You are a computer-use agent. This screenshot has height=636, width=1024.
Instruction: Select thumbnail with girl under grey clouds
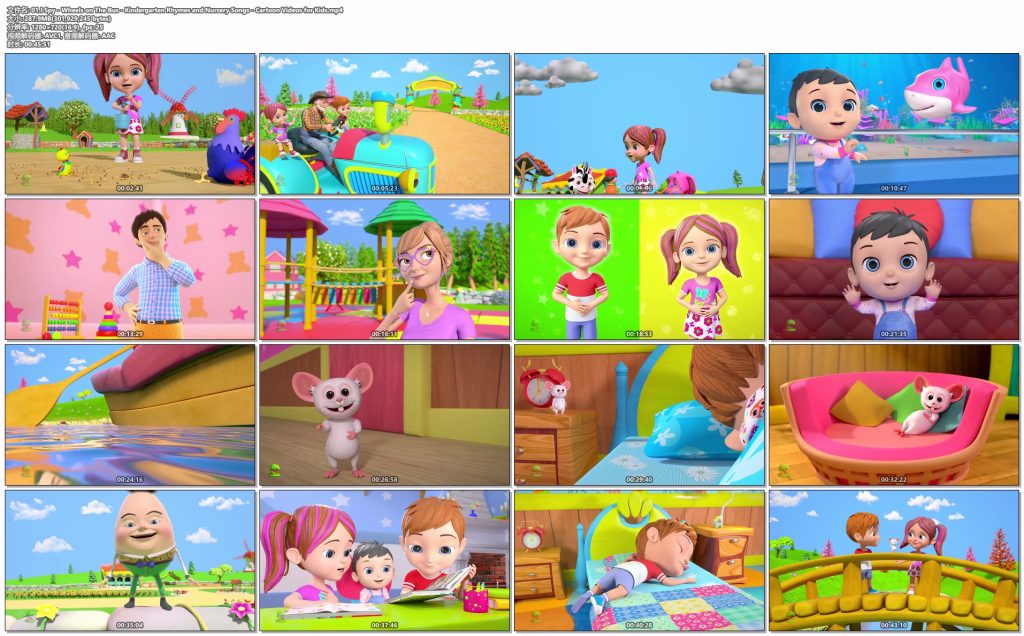(639, 124)
